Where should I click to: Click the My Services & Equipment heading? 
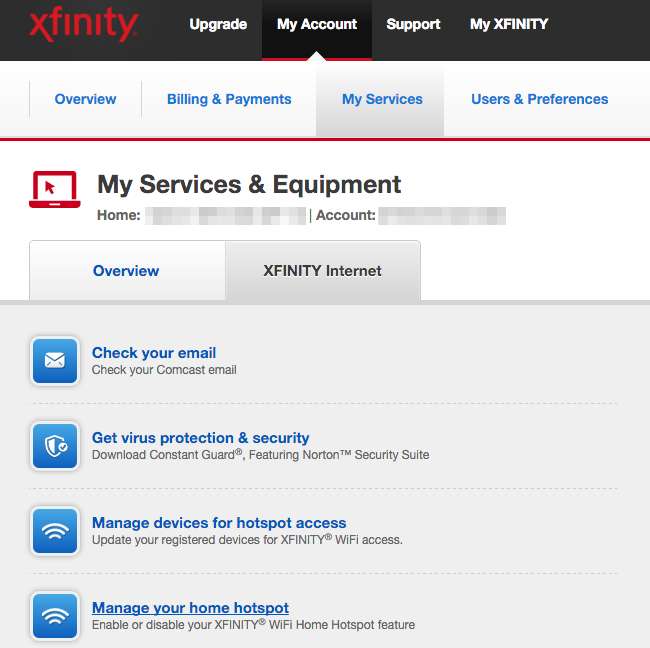pos(249,184)
